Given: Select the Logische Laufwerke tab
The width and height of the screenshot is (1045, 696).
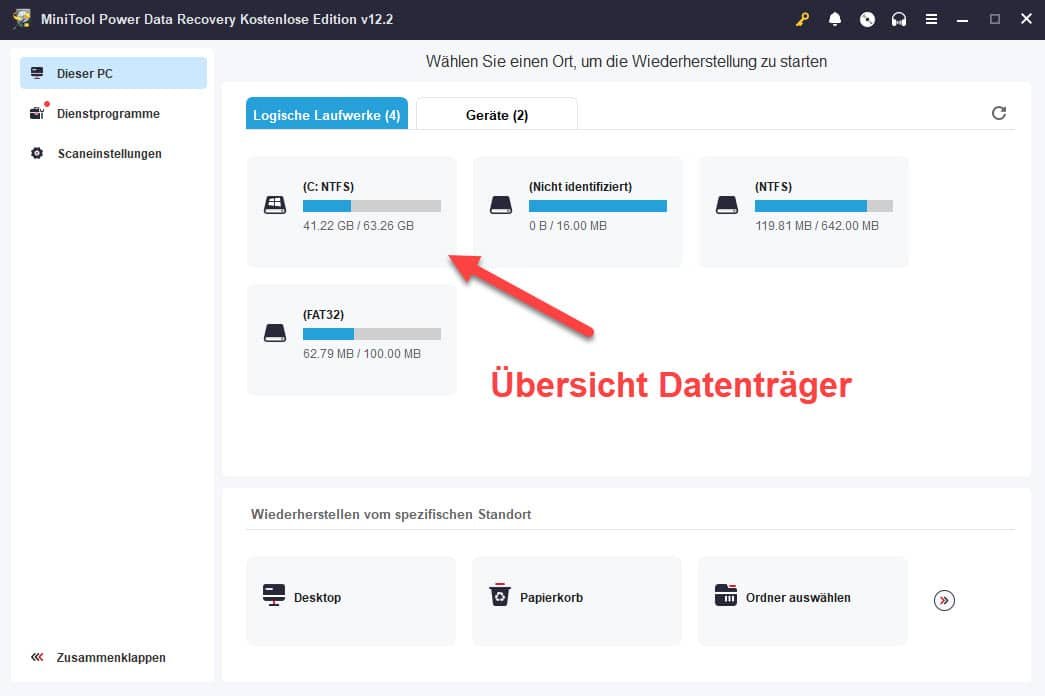Looking at the screenshot, I should [326, 114].
